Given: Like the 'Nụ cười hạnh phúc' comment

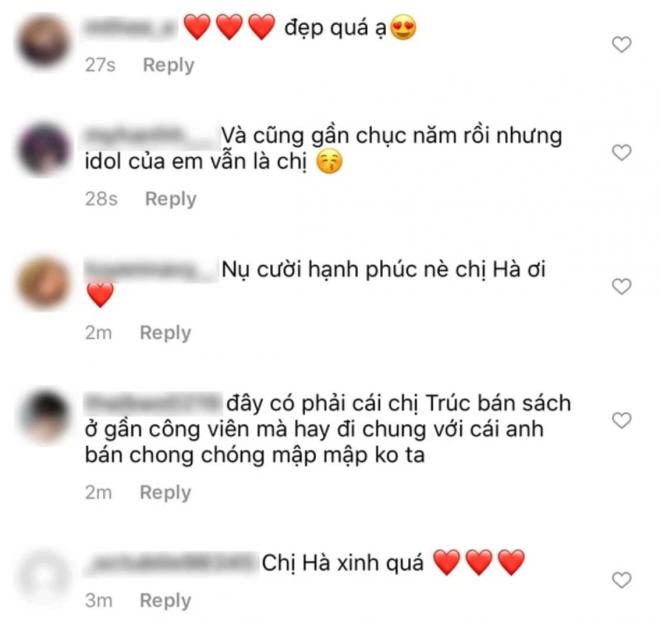Looking at the screenshot, I should [621, 286].
